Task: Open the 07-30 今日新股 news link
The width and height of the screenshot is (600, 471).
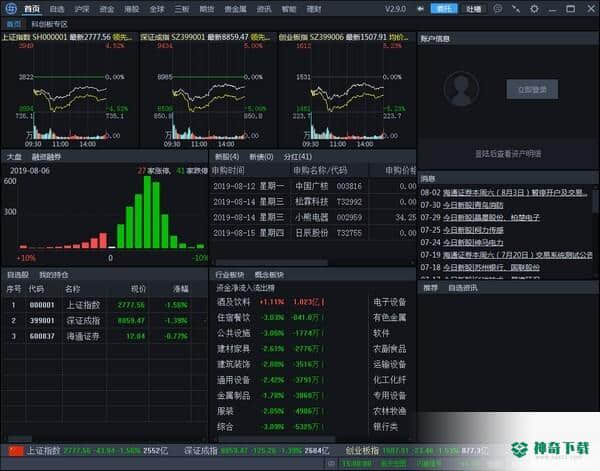Action: [x=473, y=205]
